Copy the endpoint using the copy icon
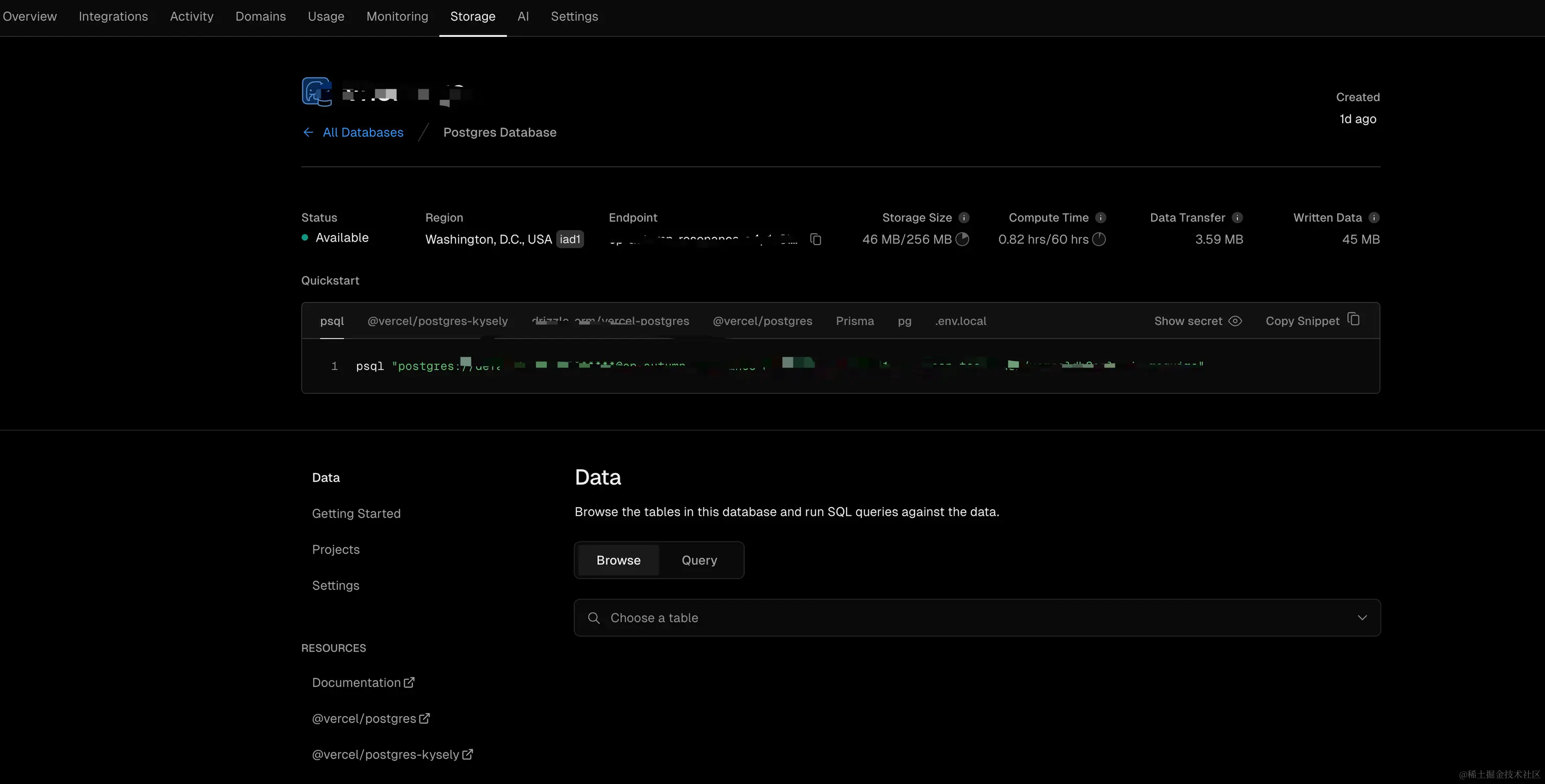 [x=815, y=239]
